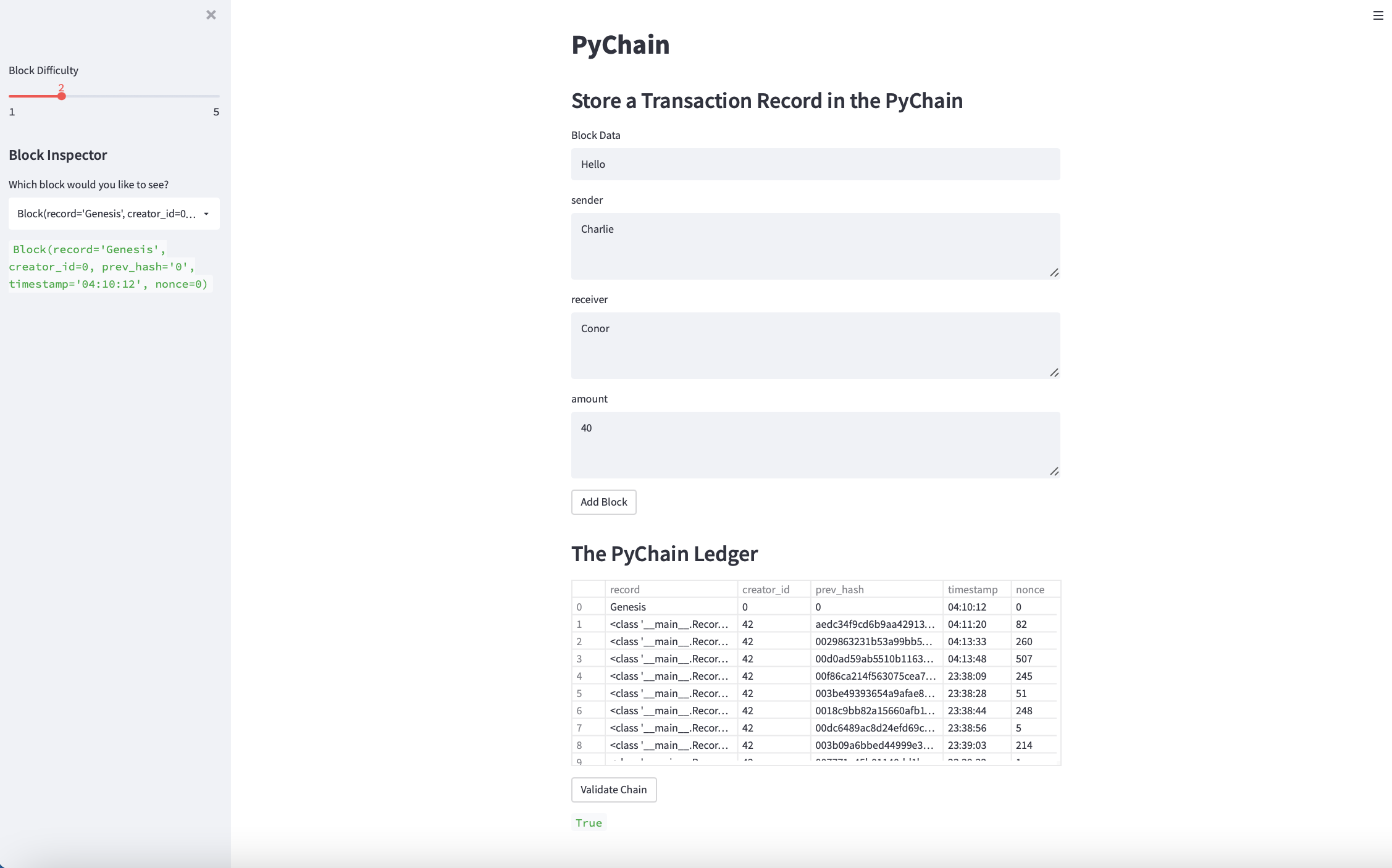Click the dropdown caret in Block Inspector

[x=206, y=214]
